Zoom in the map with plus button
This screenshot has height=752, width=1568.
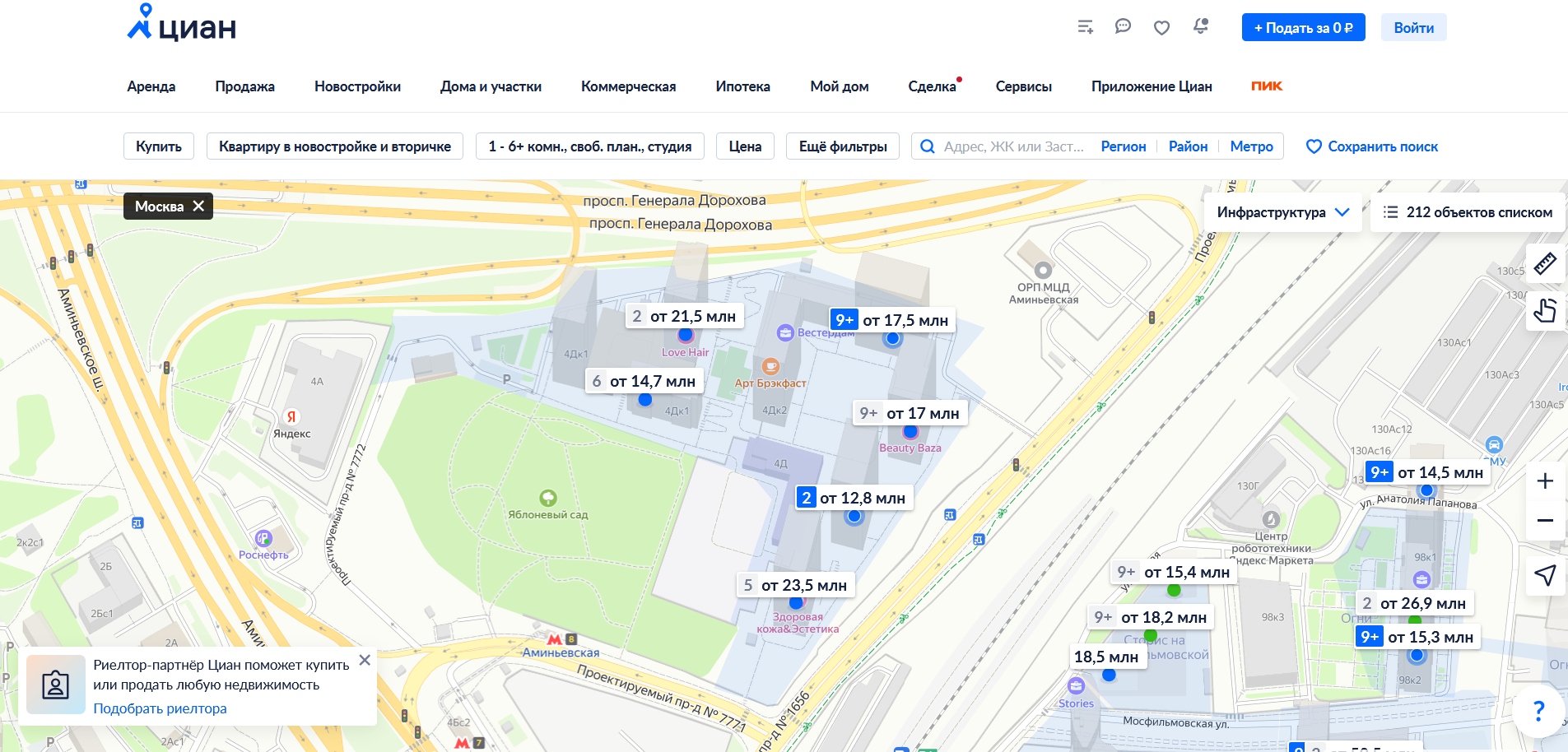click(x=1545, y=481)
